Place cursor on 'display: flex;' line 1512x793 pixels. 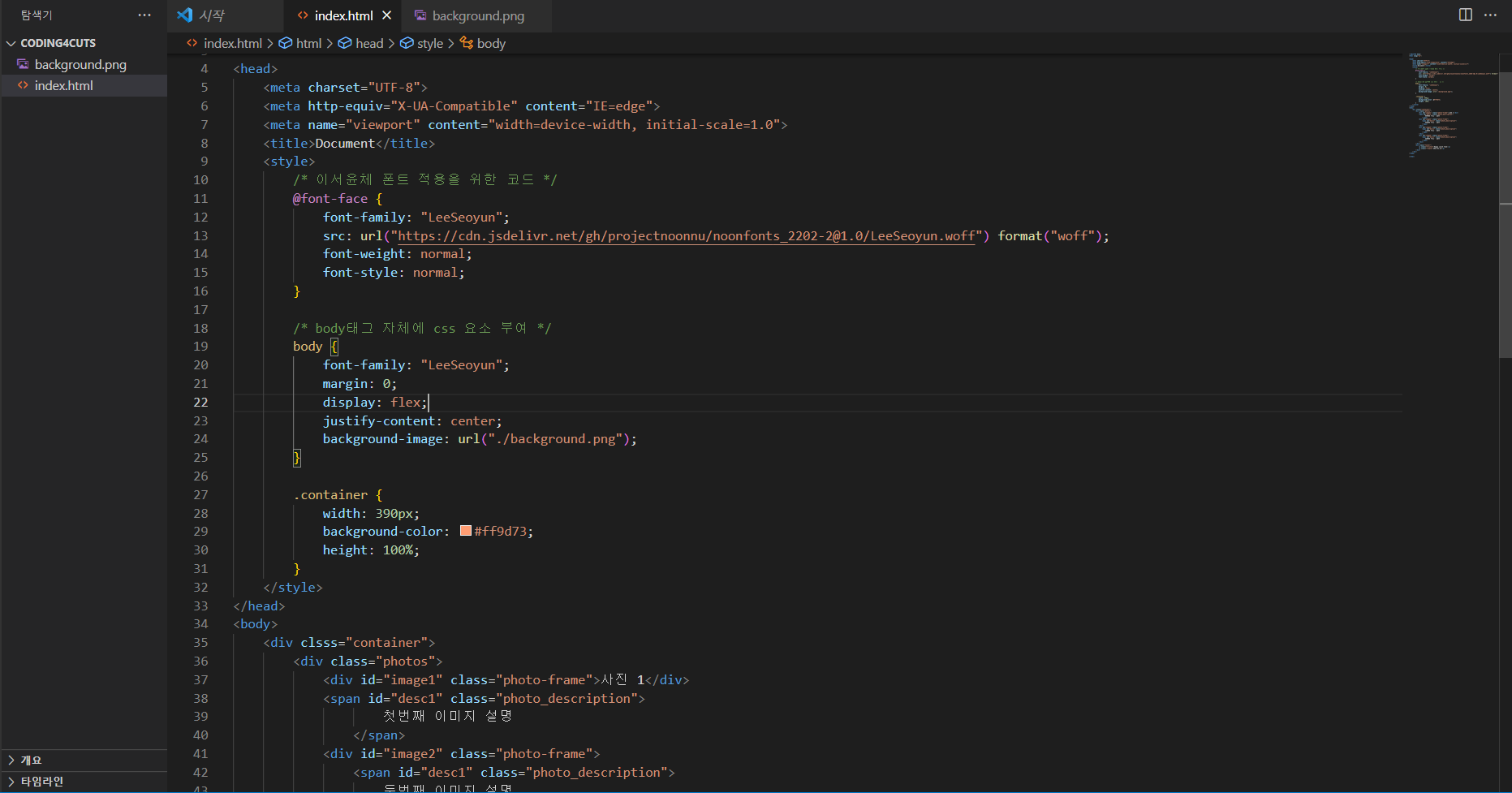click(x=375, y=403)
